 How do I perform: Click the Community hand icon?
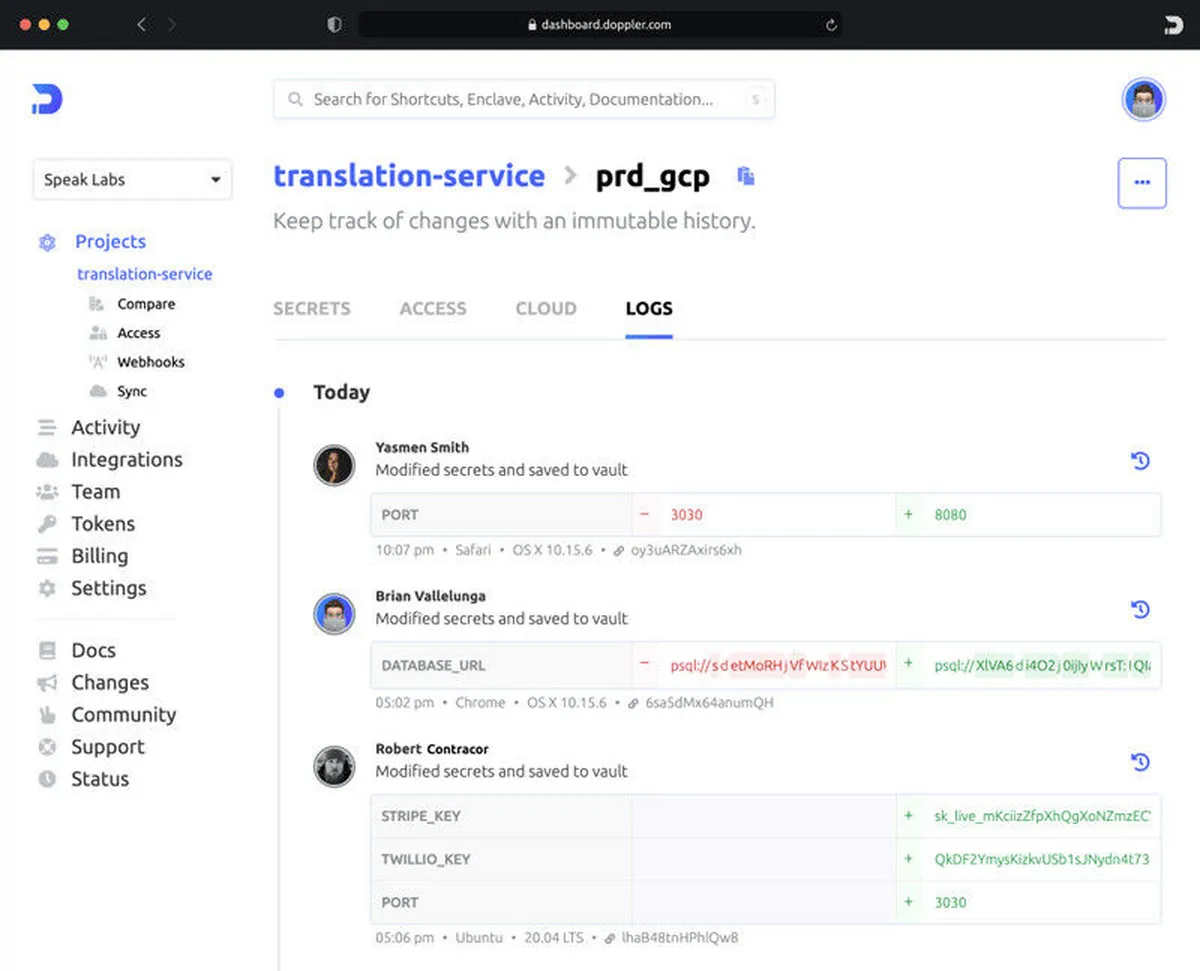click(x=47, y=715)
